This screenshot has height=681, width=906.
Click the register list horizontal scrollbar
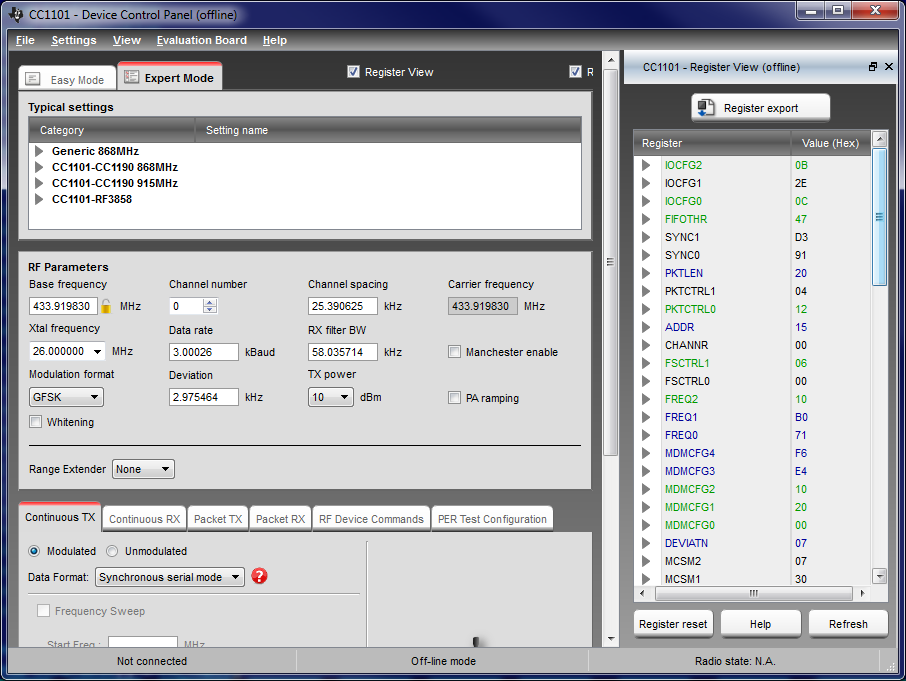pyautogui.click(x=753, y=593)
